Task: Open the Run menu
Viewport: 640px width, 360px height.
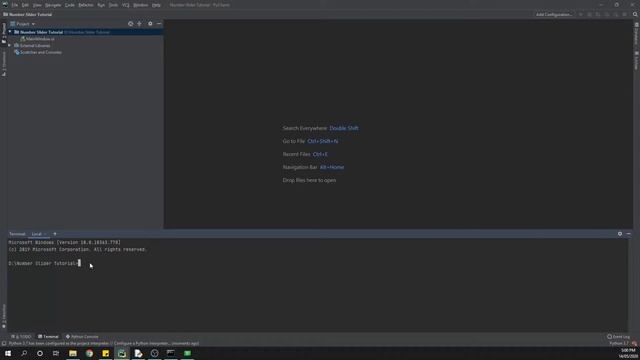Action: coord(101,5)
